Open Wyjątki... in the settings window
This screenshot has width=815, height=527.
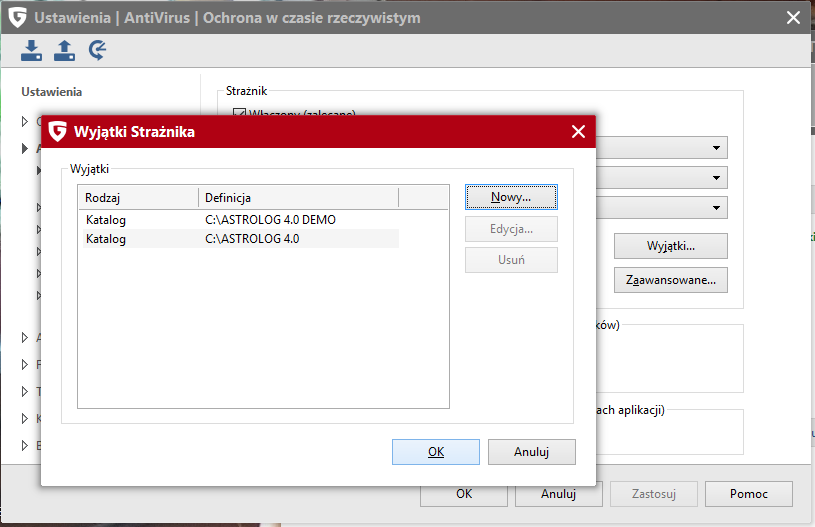(671, 246)
